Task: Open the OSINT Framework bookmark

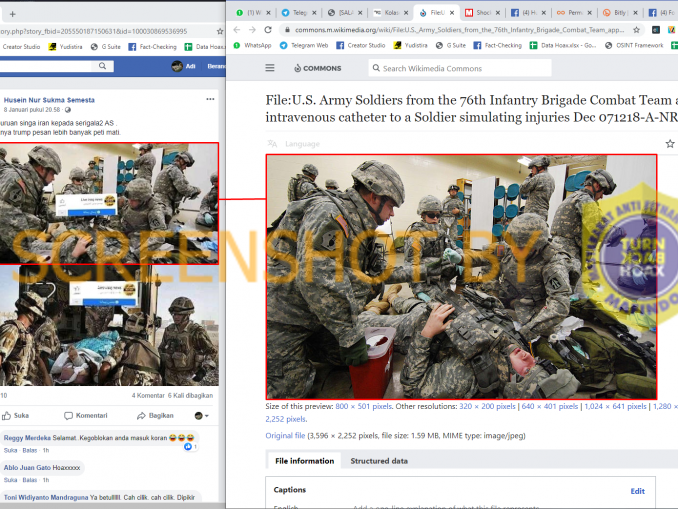Action: tap(634, 45)
